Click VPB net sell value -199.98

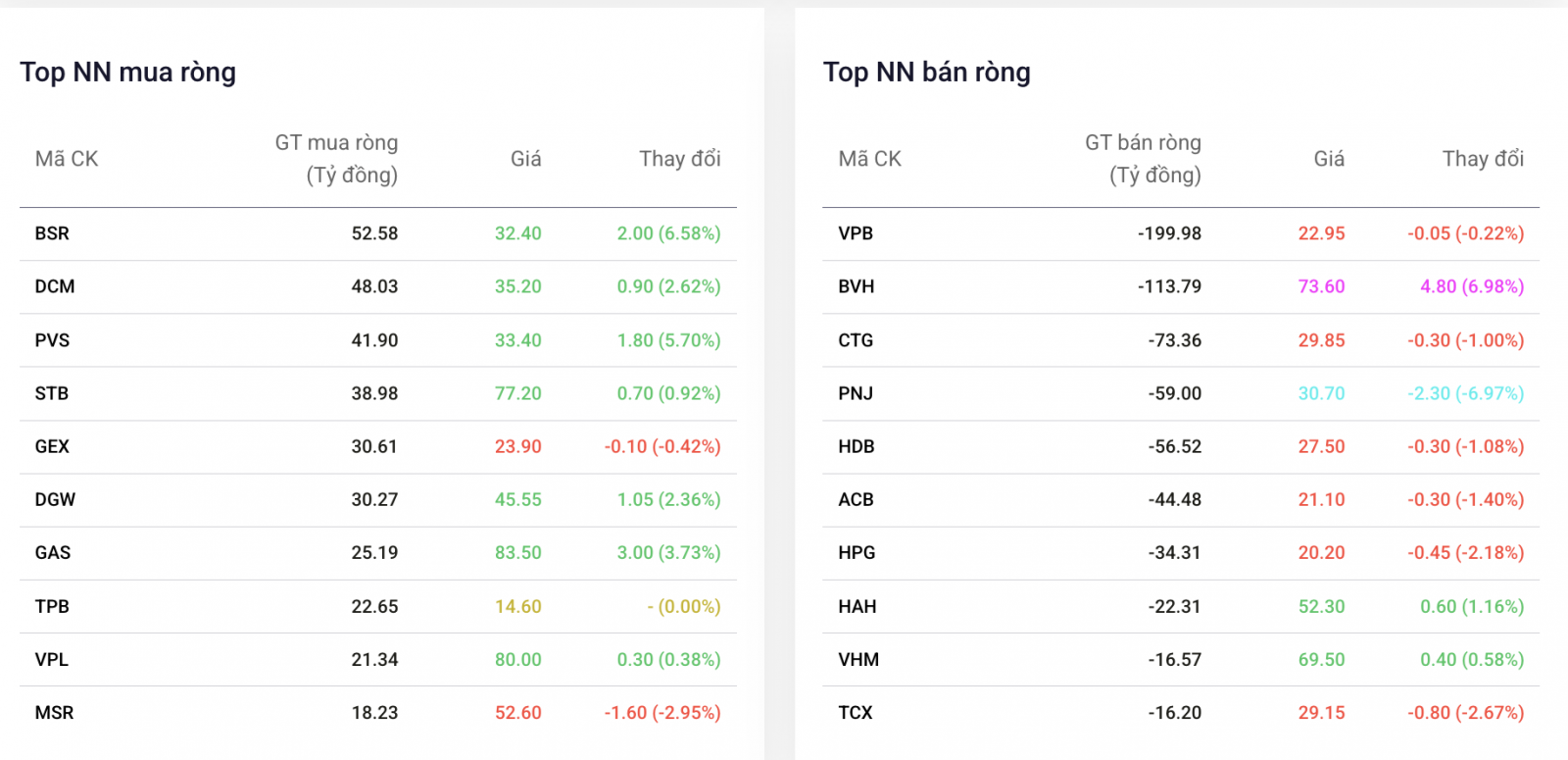pos(1170,233)
